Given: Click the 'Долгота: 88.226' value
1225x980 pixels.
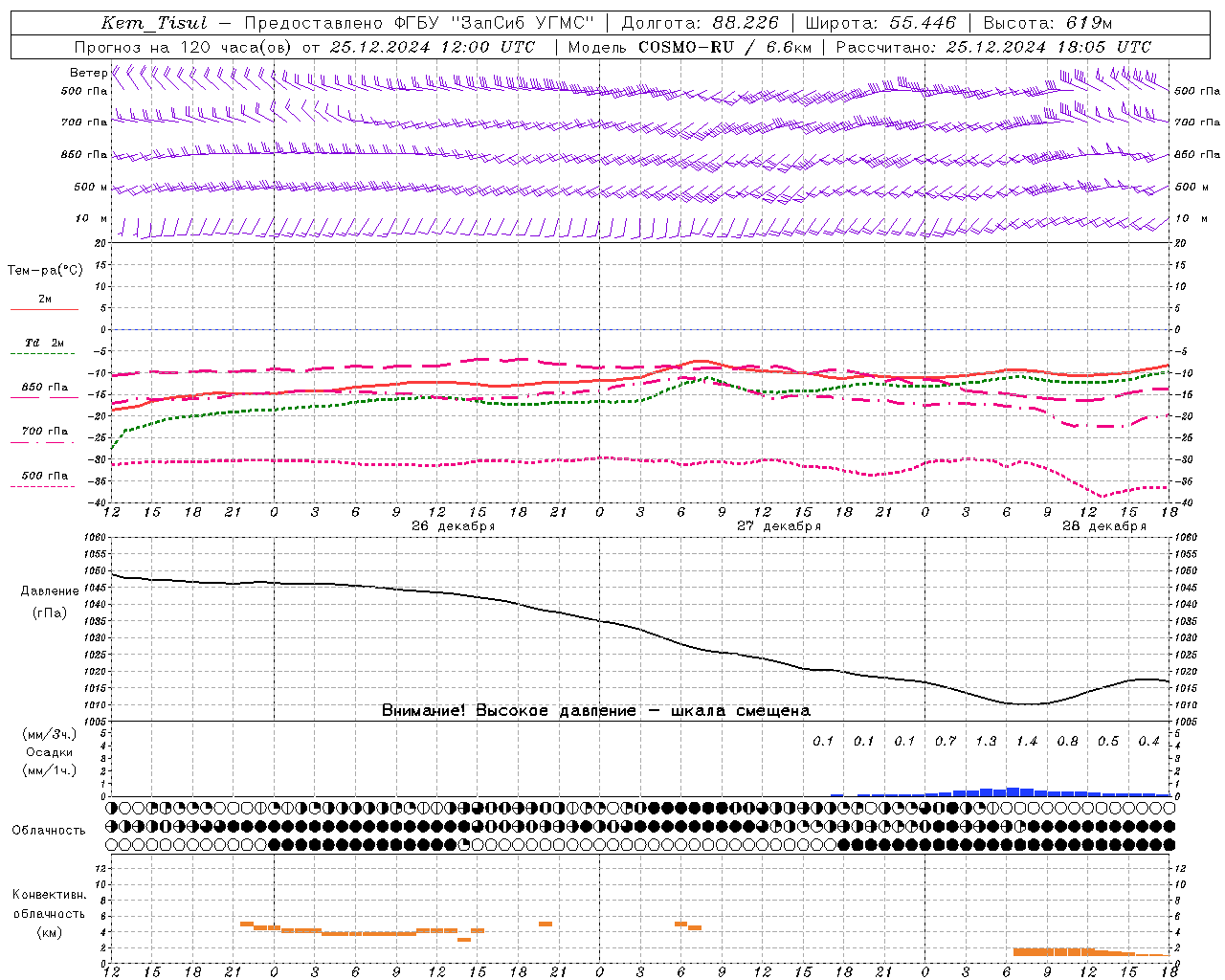Looking at the screenshot, I should click(x=701, y=23).
